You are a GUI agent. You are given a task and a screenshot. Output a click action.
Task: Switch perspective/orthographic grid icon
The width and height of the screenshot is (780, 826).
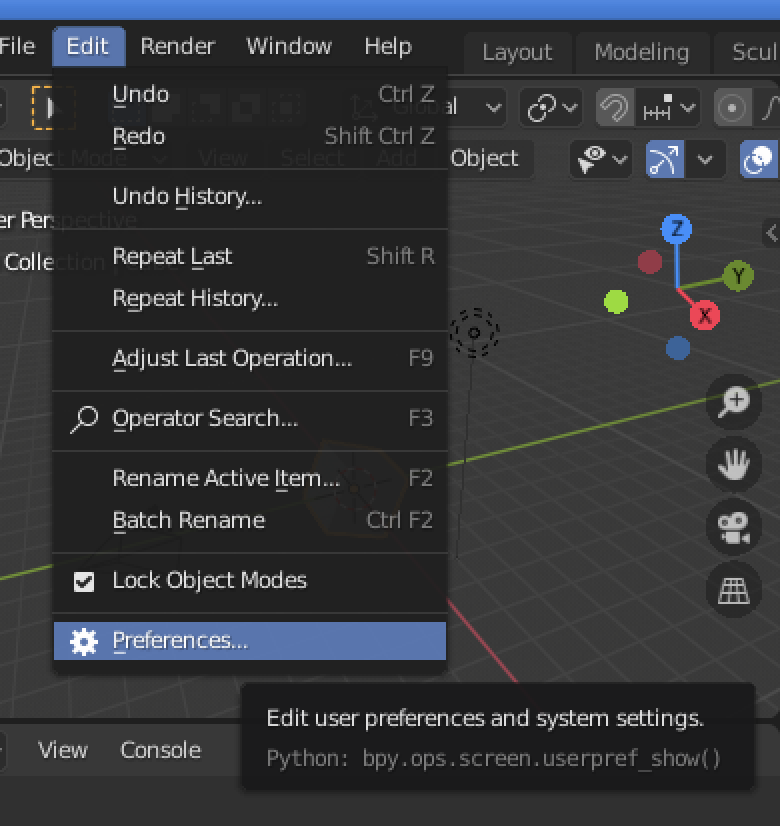point(733,589)
